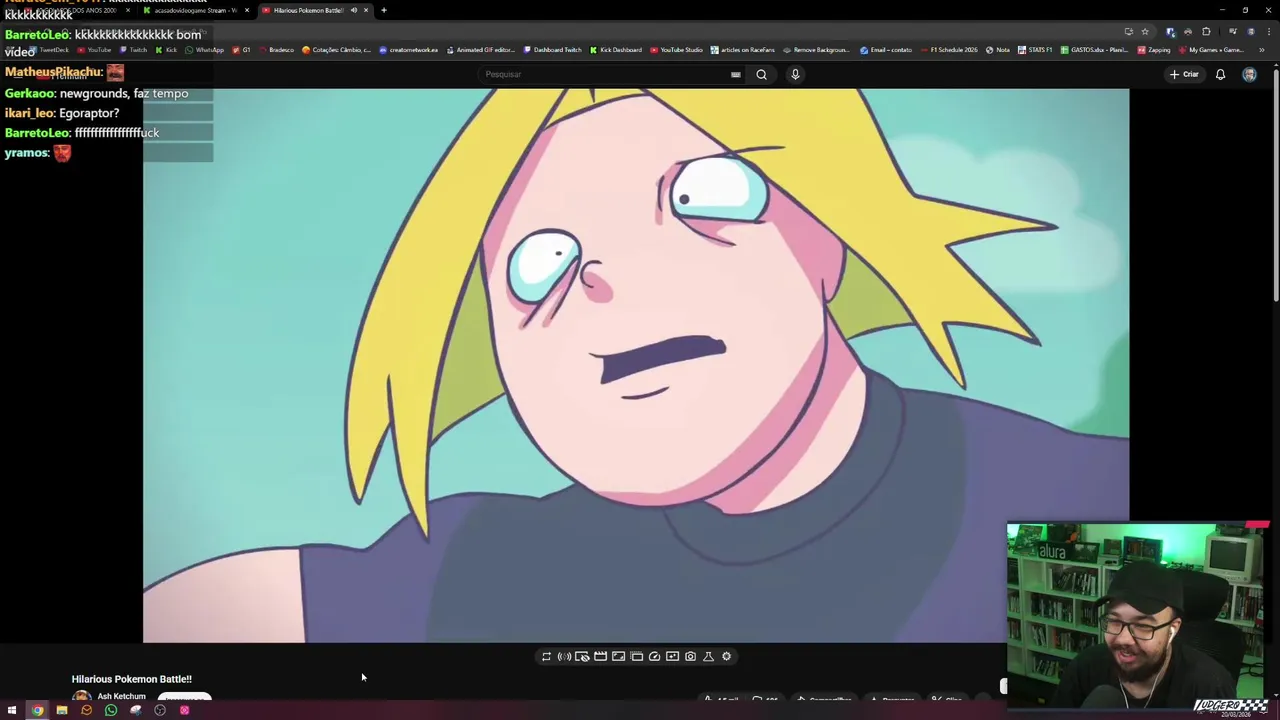1280x720 pixels.
Task: Open the YouTube Studio bookmark
Action: coord(676,50)
